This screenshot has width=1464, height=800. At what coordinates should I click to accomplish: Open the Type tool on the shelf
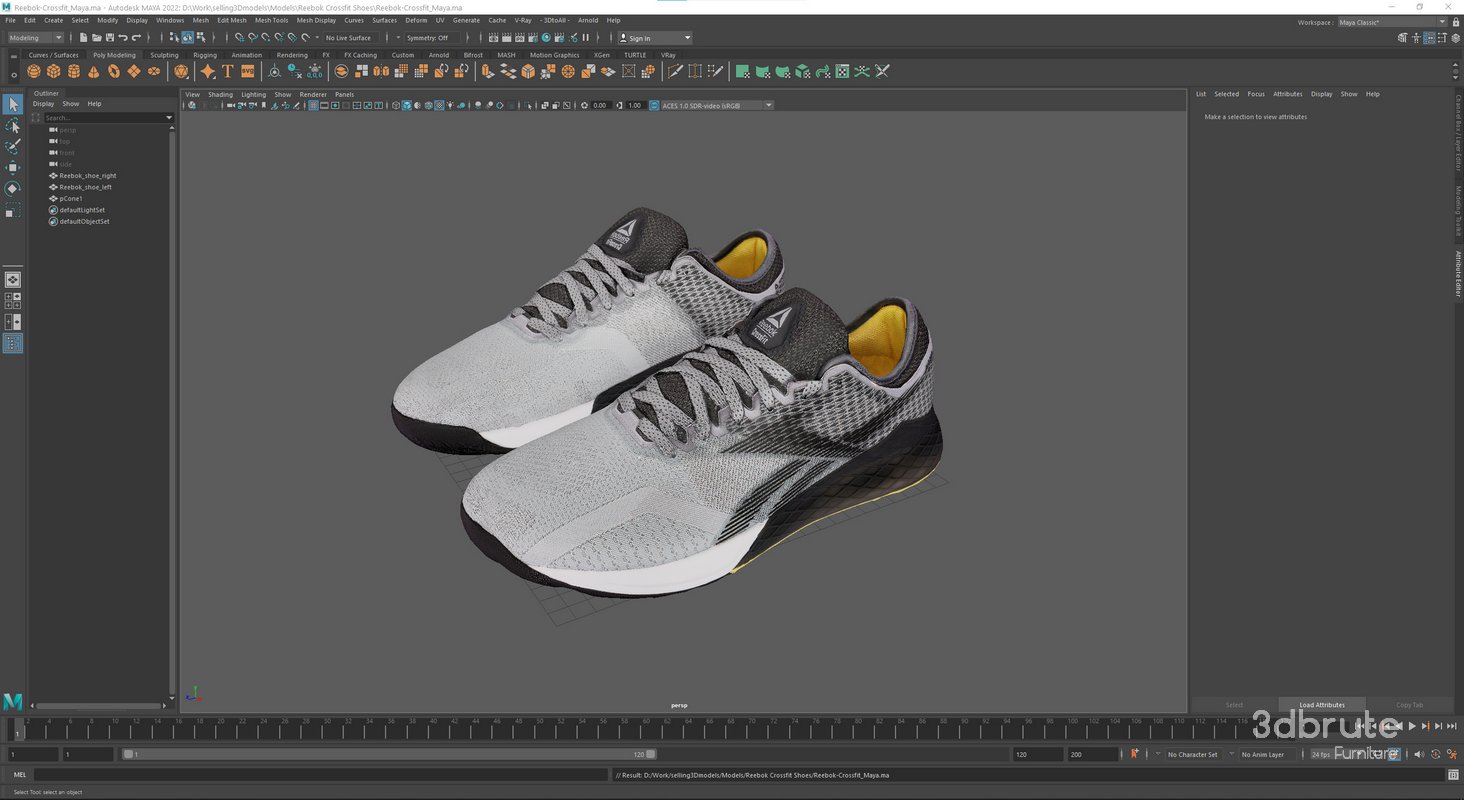228,71
